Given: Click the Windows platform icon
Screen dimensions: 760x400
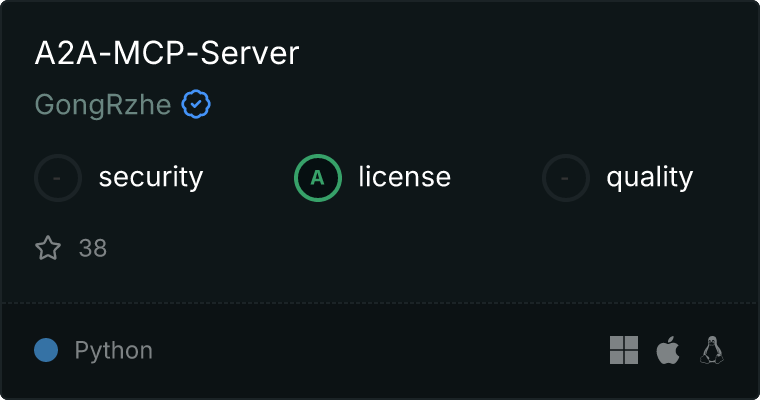Looking at the screenshot, I should (624, 350).
